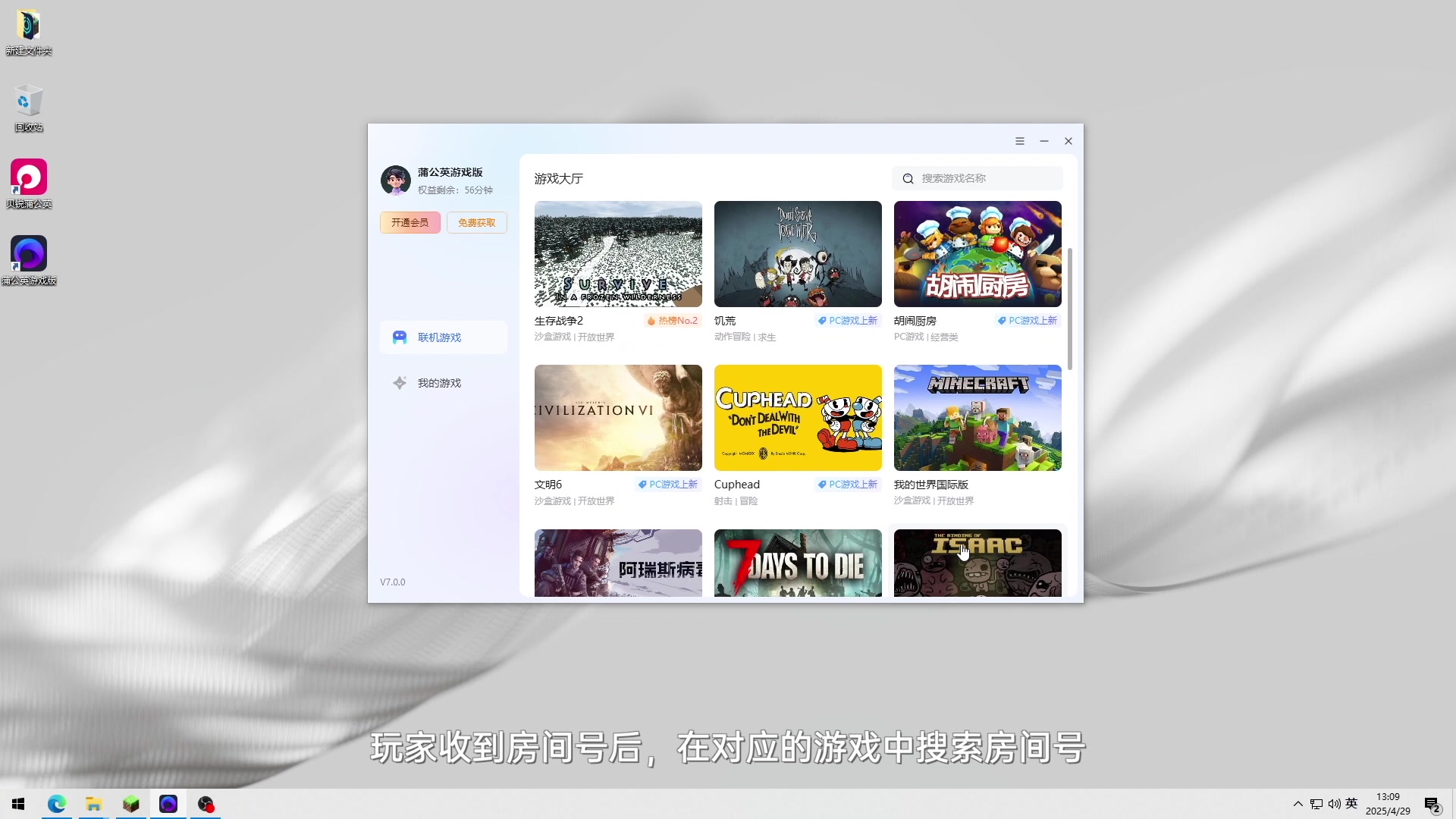1456x819 pixels.
Task: Click PC游戏上新 badge next to 文明6
Action: [668, 485]
